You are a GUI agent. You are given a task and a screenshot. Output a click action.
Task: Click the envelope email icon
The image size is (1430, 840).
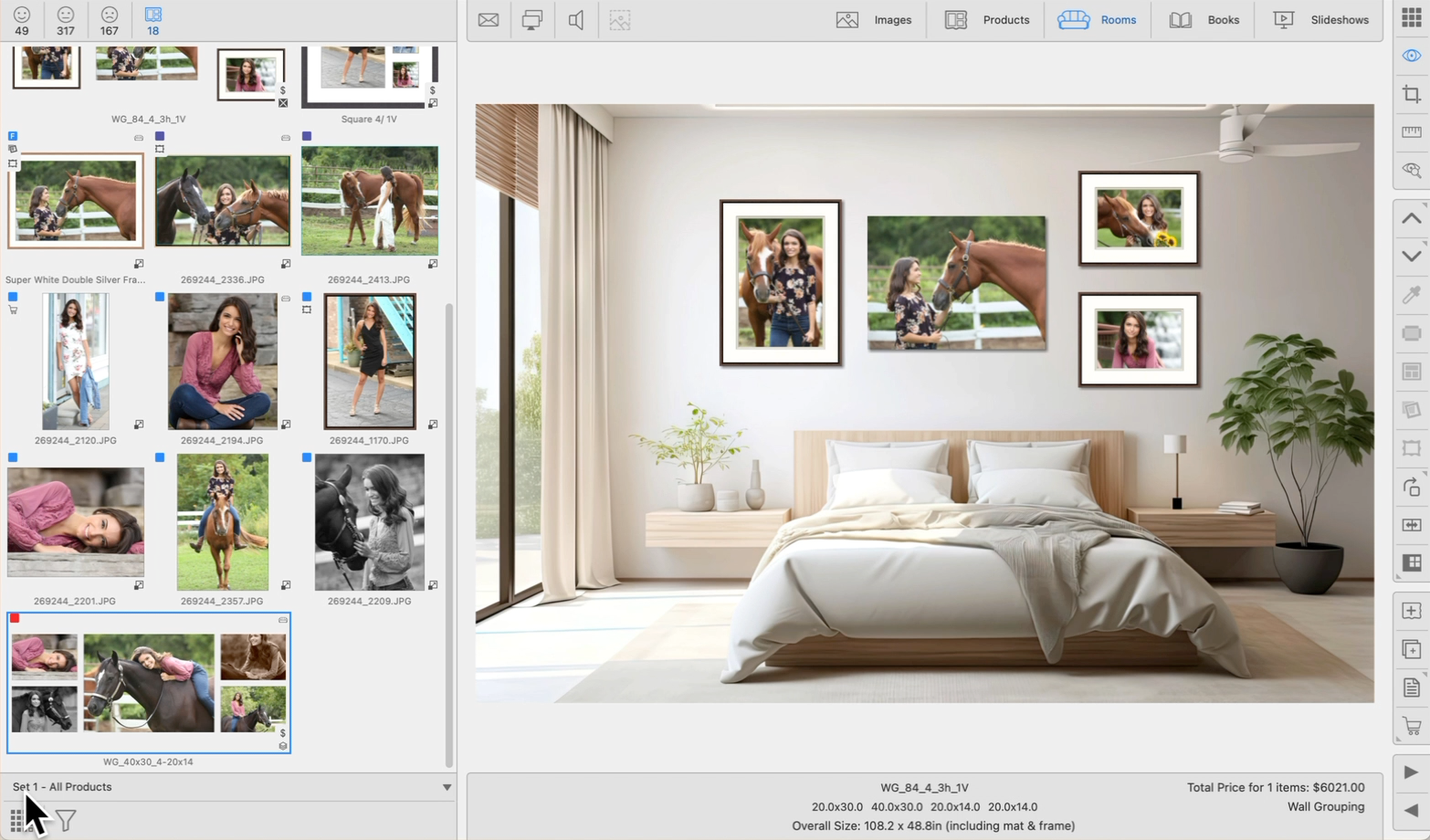click(x=489, y=20)
